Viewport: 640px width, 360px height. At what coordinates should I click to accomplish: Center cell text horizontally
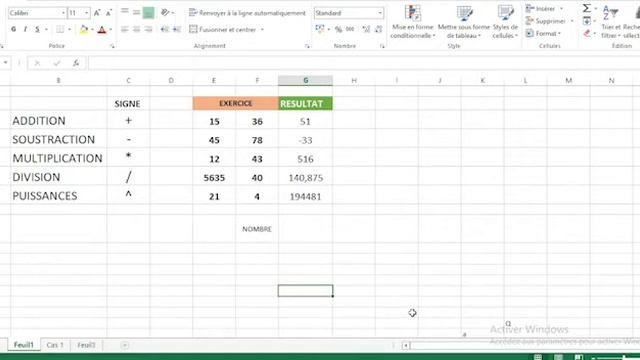pos(136,29)
